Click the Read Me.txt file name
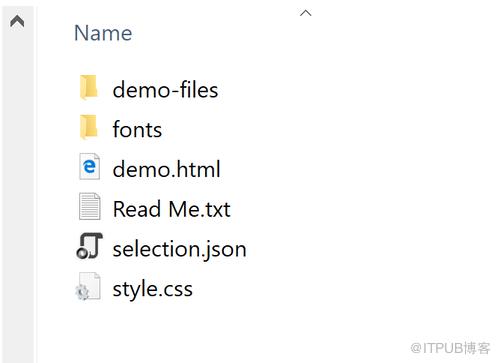The height and width of the screenshot is (363, 500). click(x=171, y=209)
